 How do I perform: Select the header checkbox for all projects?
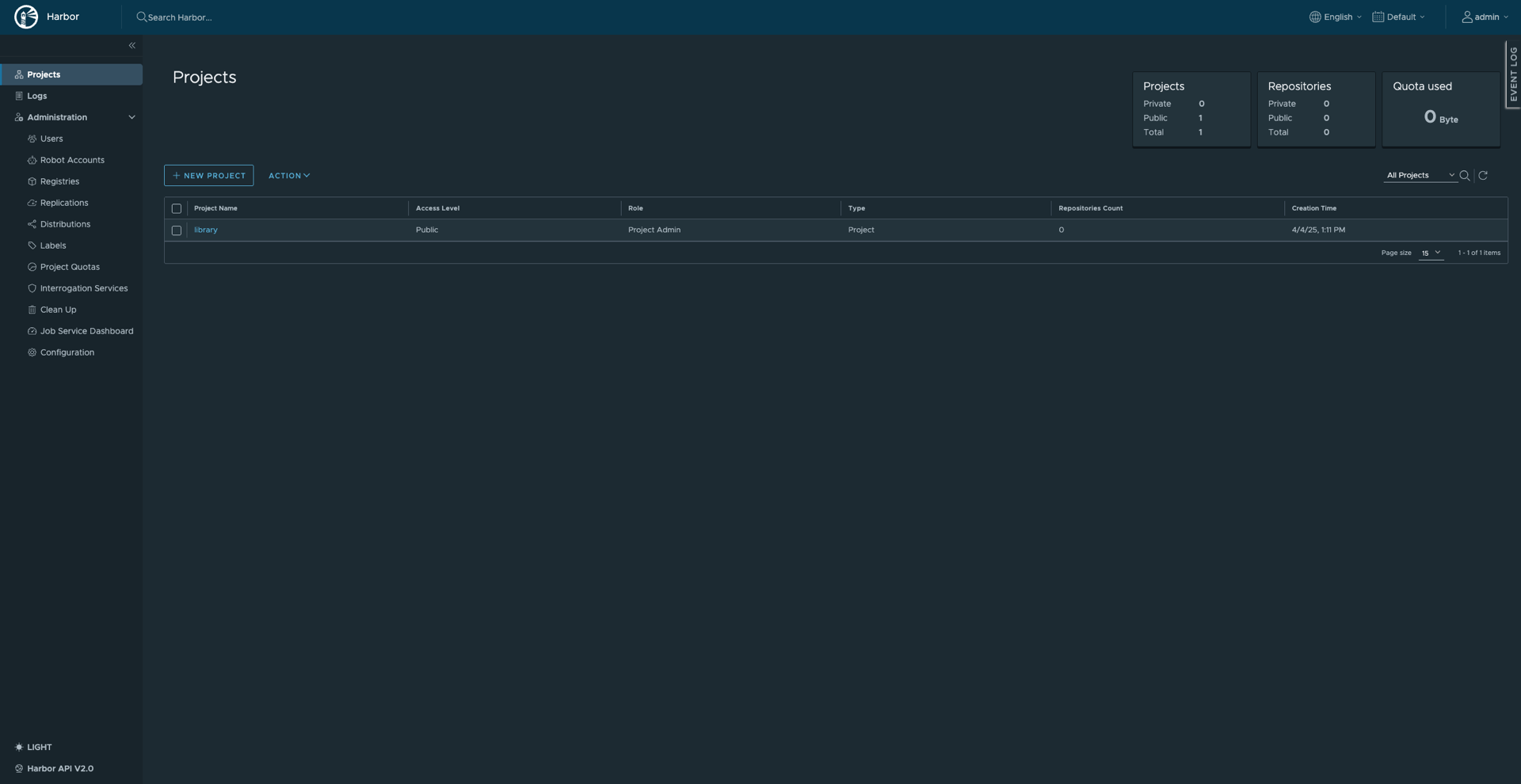(176, 208)
